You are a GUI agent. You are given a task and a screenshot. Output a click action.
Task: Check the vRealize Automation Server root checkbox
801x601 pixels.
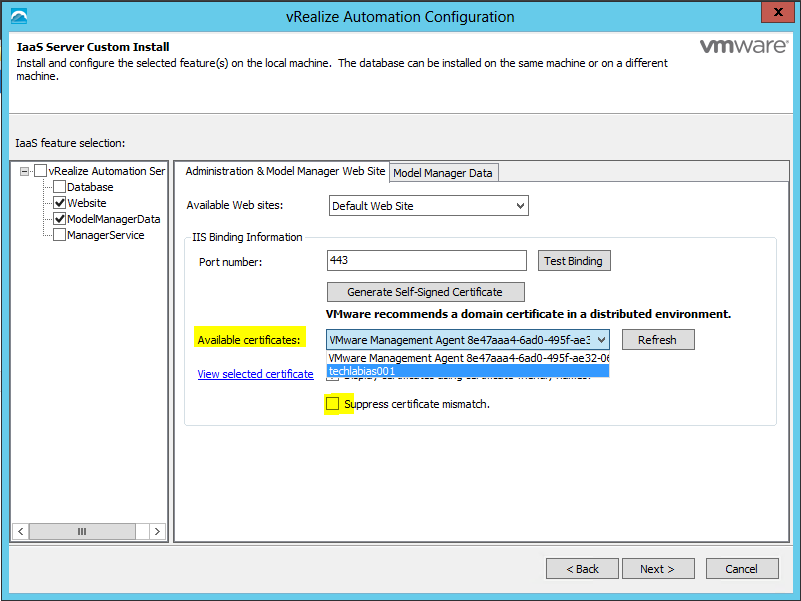(x=40, y=171)
